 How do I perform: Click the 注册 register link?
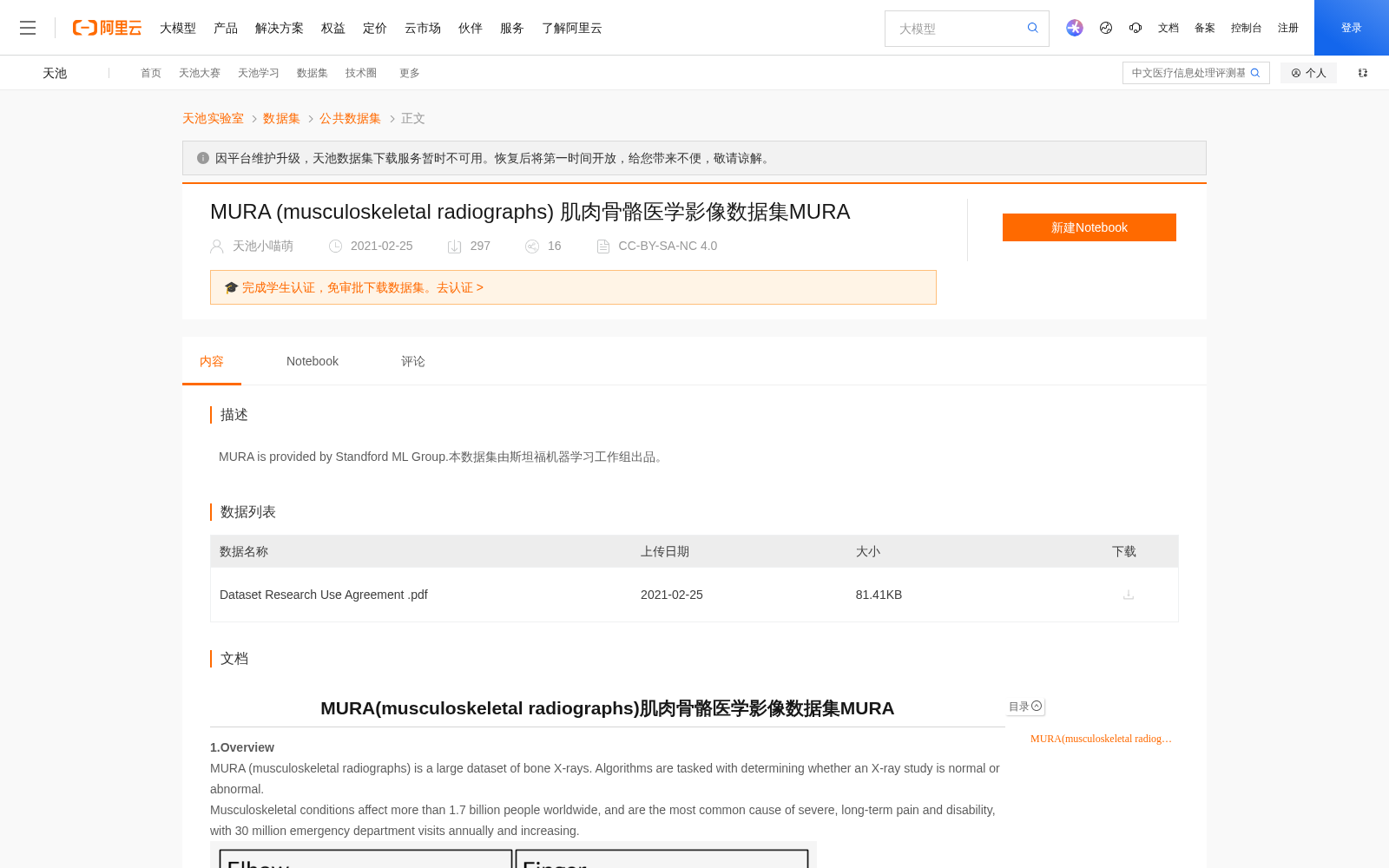click(1288, 28)
